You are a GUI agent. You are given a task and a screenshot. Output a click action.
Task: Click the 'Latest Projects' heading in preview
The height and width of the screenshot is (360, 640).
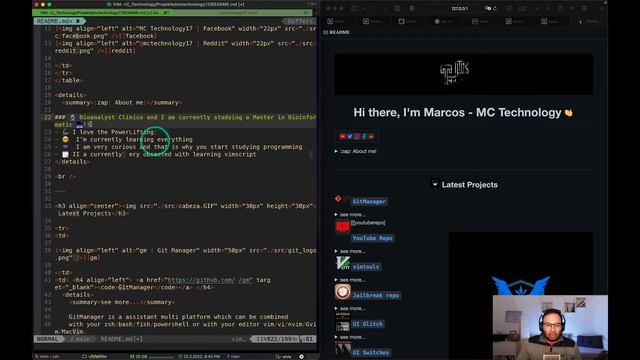[x=469, y=185]
